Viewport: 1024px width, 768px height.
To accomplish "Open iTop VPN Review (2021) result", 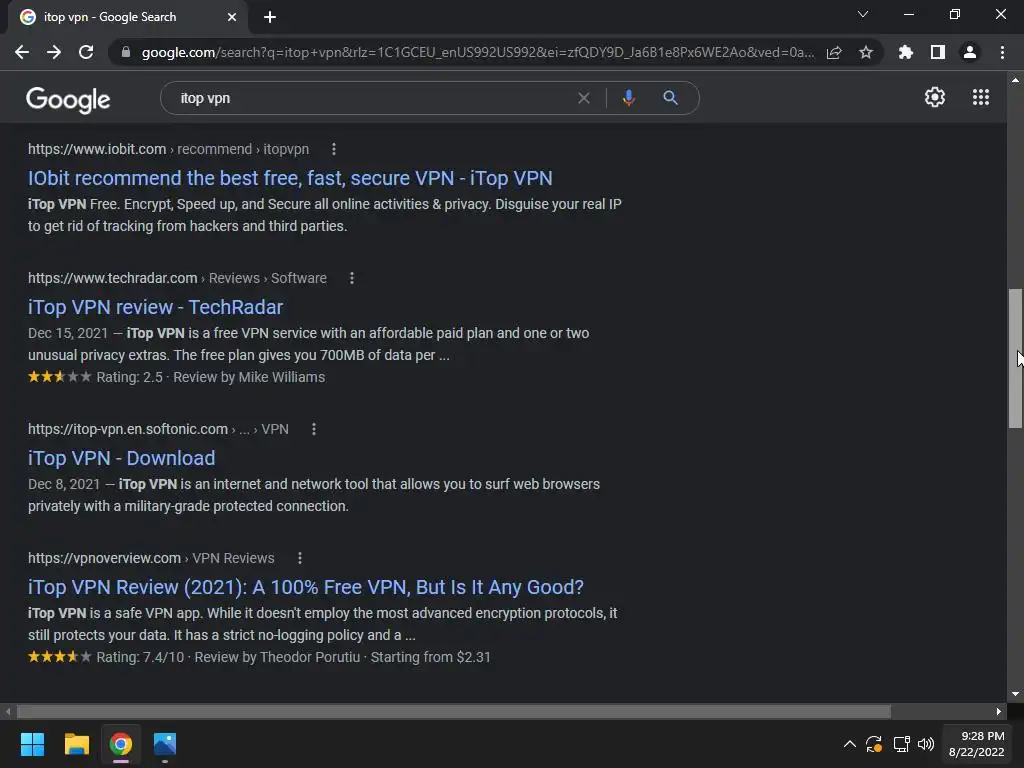I will pyautogui.click(x=306, y=587).
